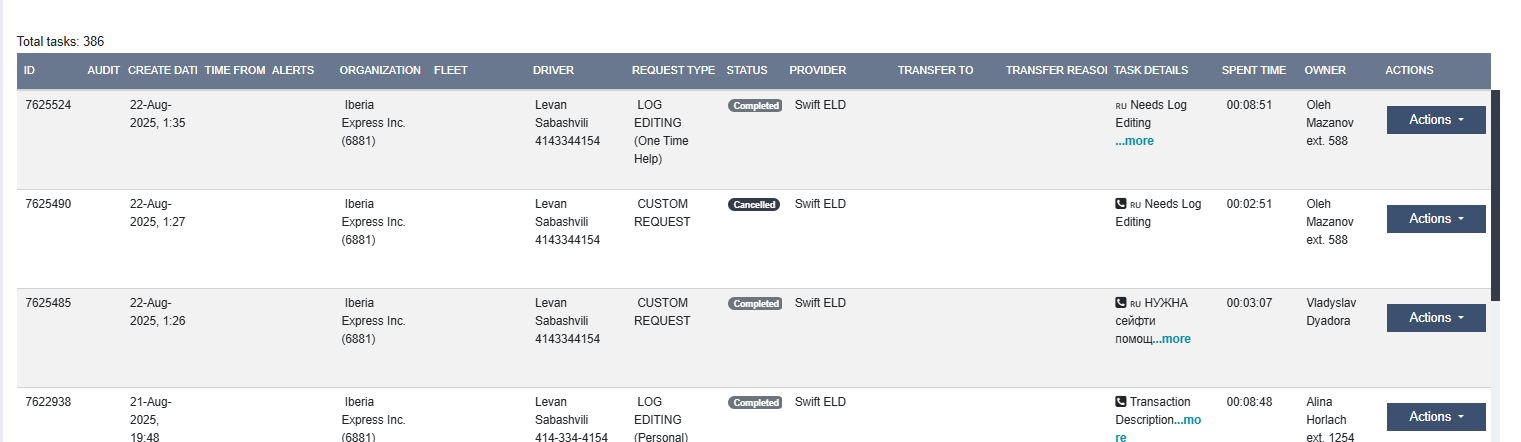Click phone icon in task 7625490 details

1121,204
